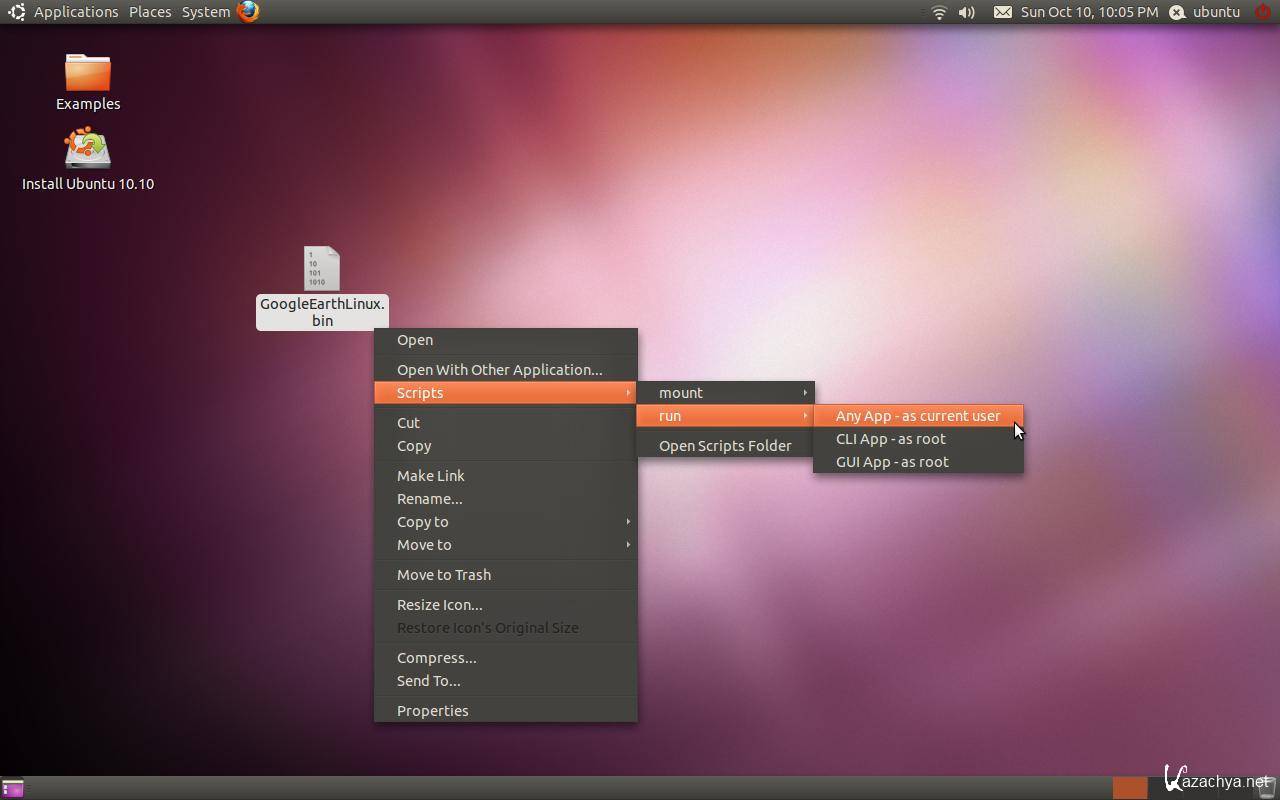Image resolution: width=1280 pixels, height=800 pixels.
Task: Click the date and time clock
Action: pos(1089,12)
